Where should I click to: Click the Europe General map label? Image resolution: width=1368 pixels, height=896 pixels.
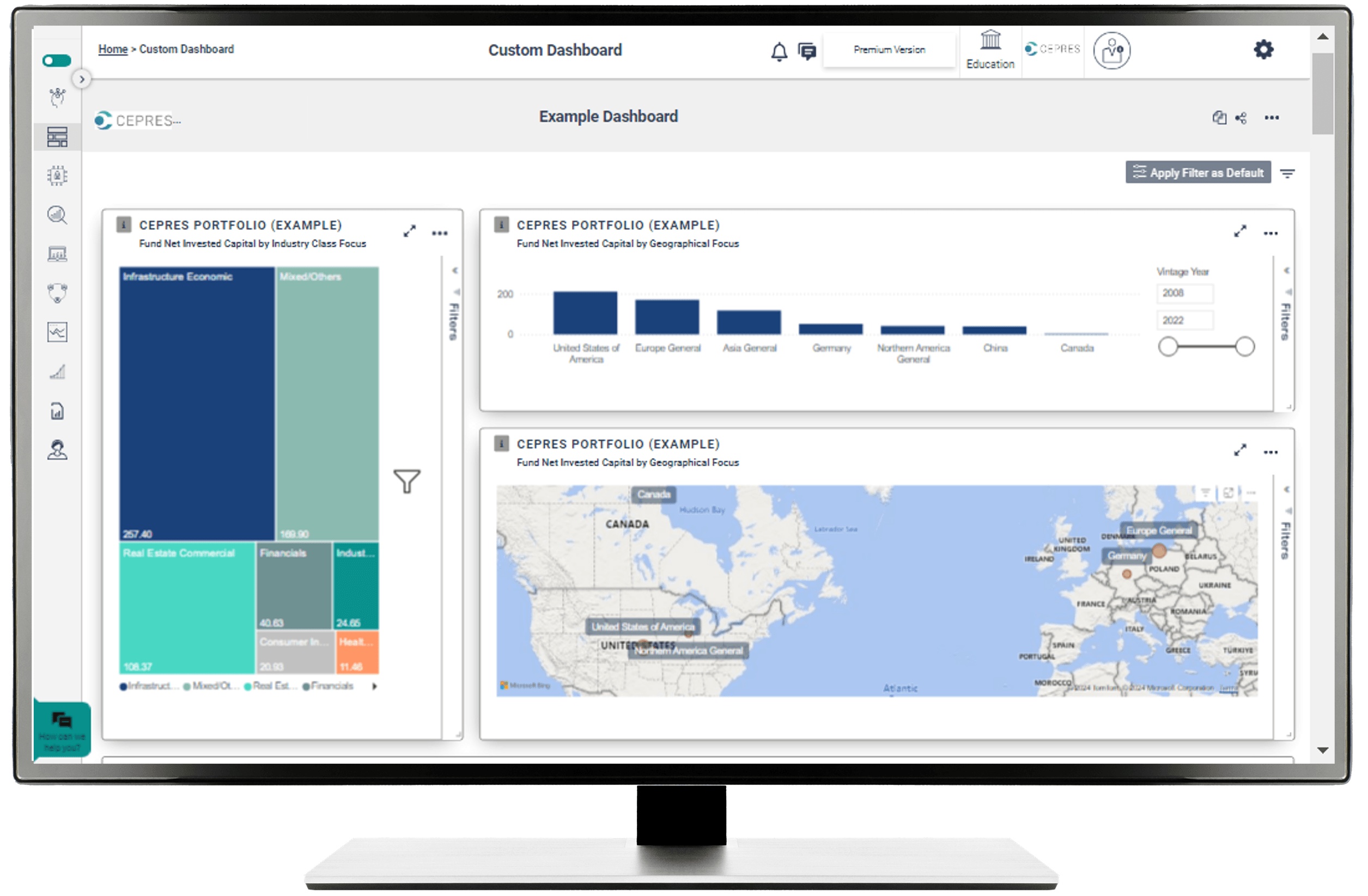pyautogui.click(x=1160, y=531)
